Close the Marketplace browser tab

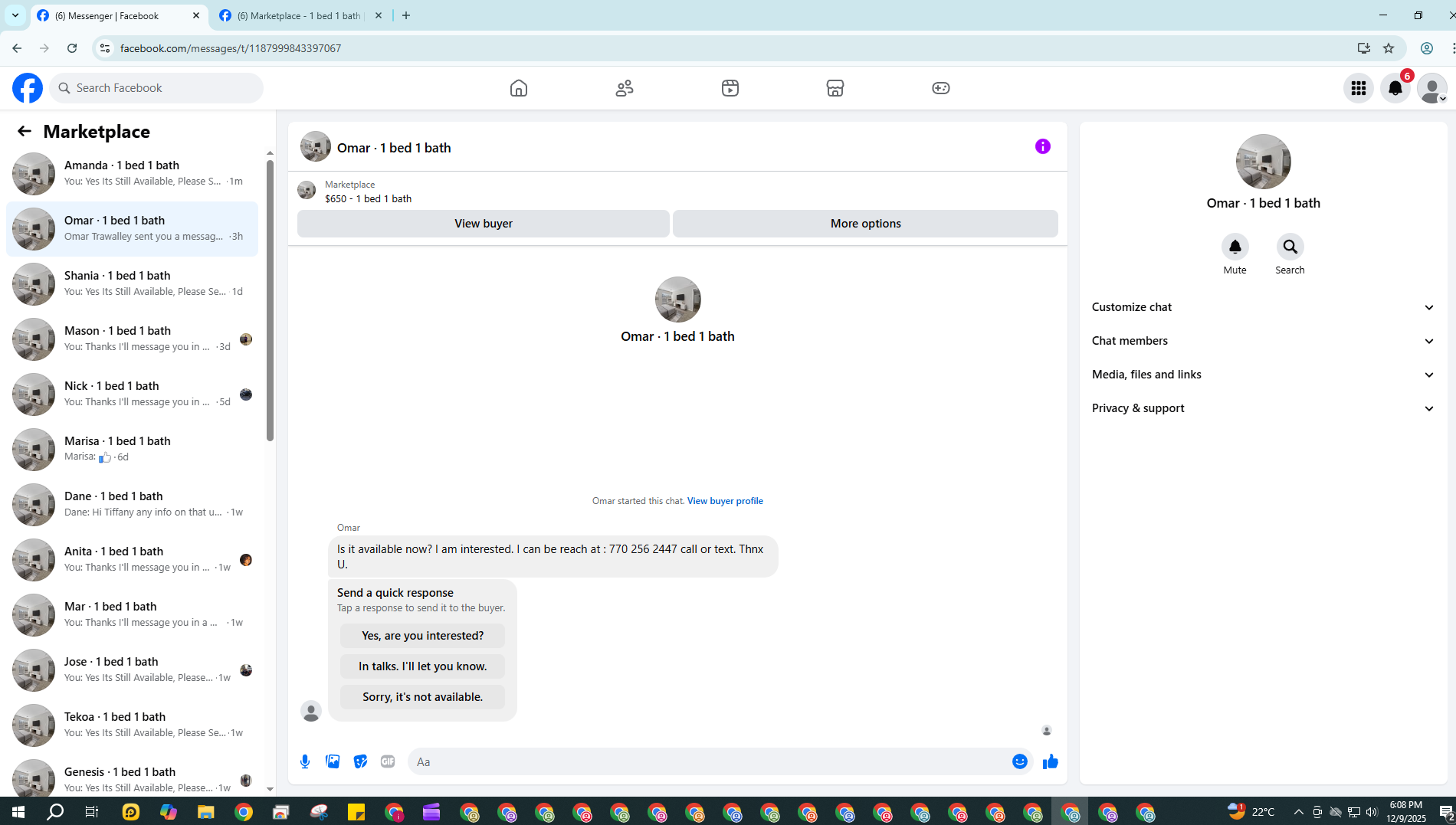pyautogui.click(x=379, y=15)
